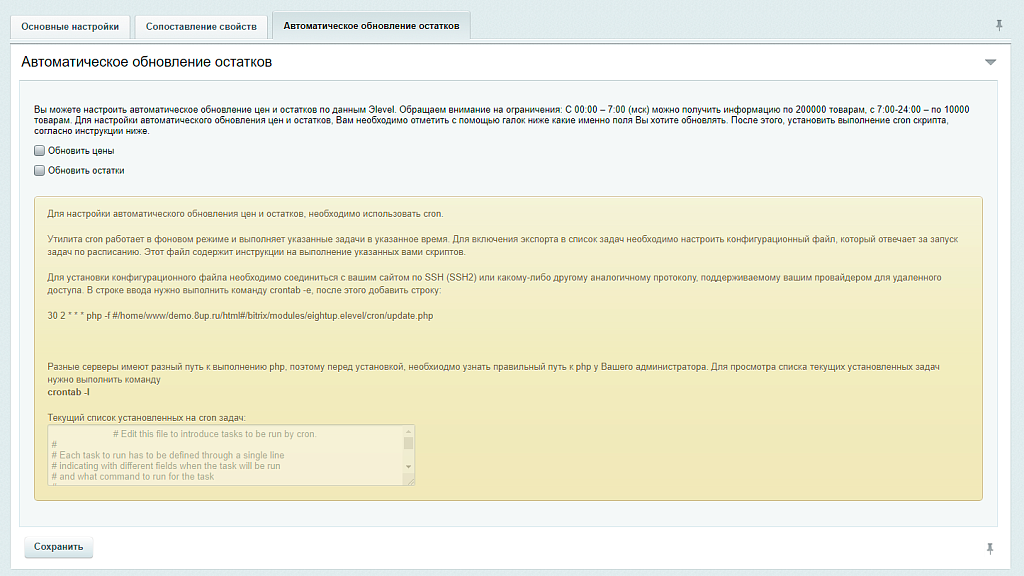Enable the 'Обновить цены' checkbox
Image resolution: width=1024 pixels, height=576 pixels.
coord(40,151)
